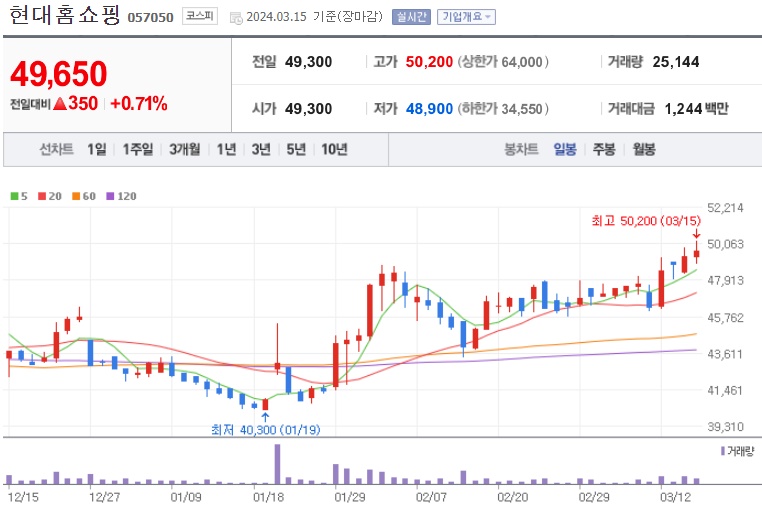Select the 10년 line chart tab
Viewport: 762px width, 509px height.
pyautogui.click(x=334, y=149)
